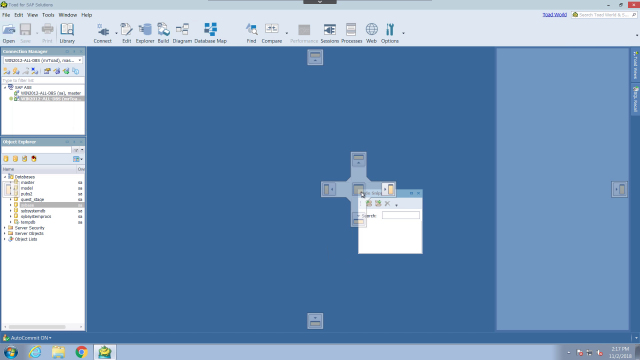Viewport: 640px width, 360px height.
Task: Click the dock-right indicator in the center cross
Action: (389, 189)
